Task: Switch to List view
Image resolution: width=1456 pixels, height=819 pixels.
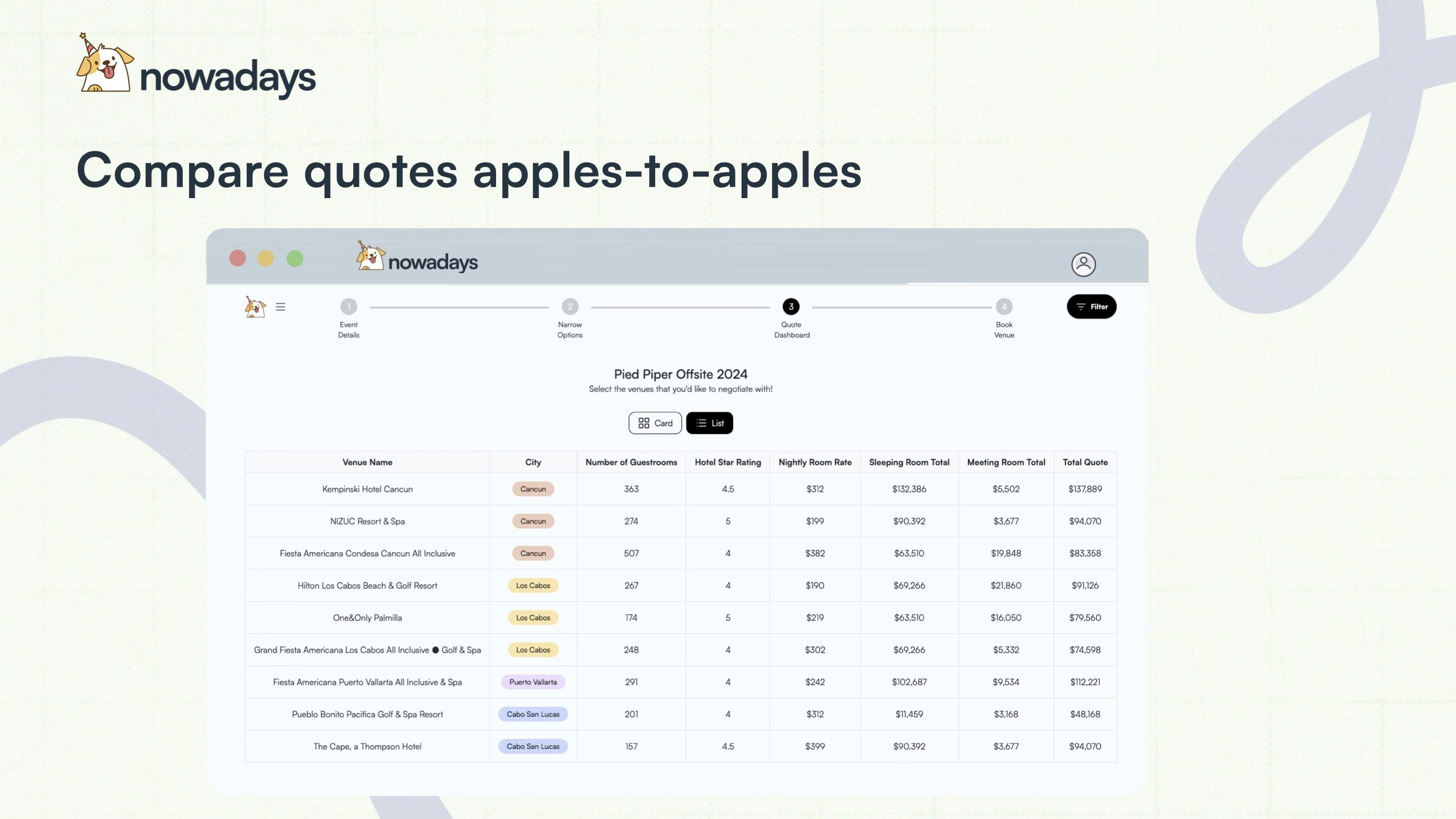Action: pos(709,423)
